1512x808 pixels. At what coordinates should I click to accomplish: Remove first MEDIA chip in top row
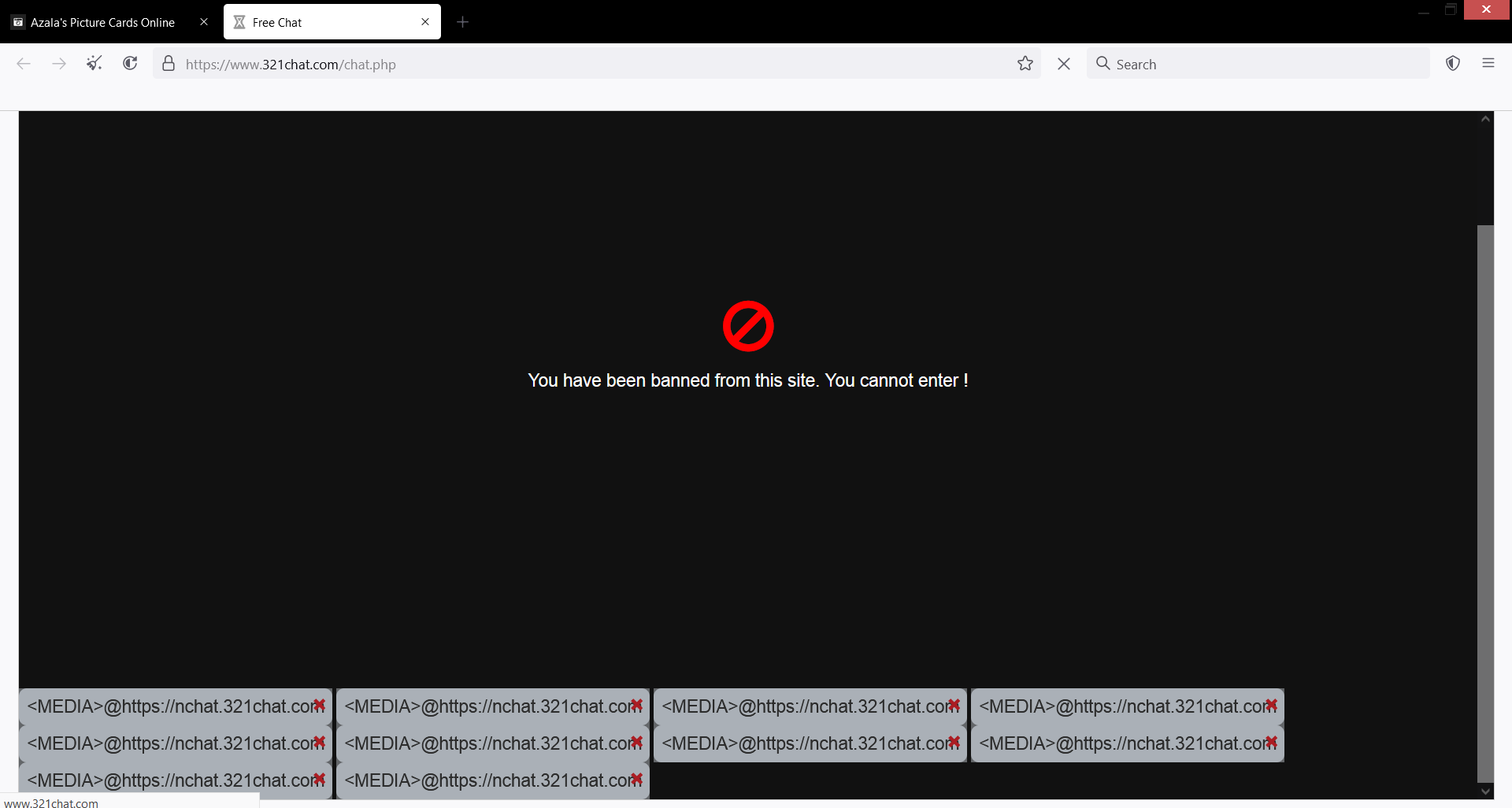click(x=319, y=706)
